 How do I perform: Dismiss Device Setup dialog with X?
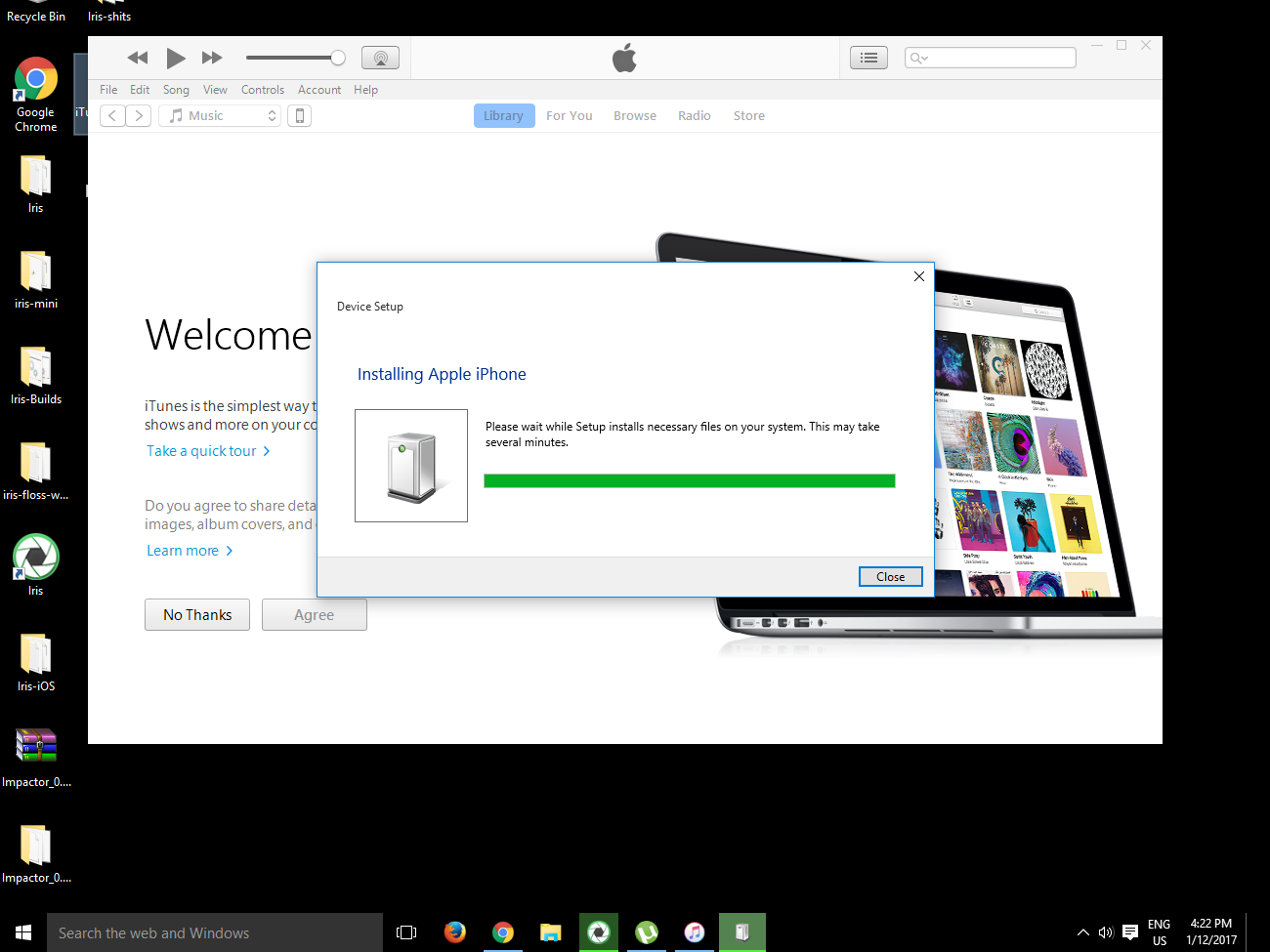coord(919,276)
